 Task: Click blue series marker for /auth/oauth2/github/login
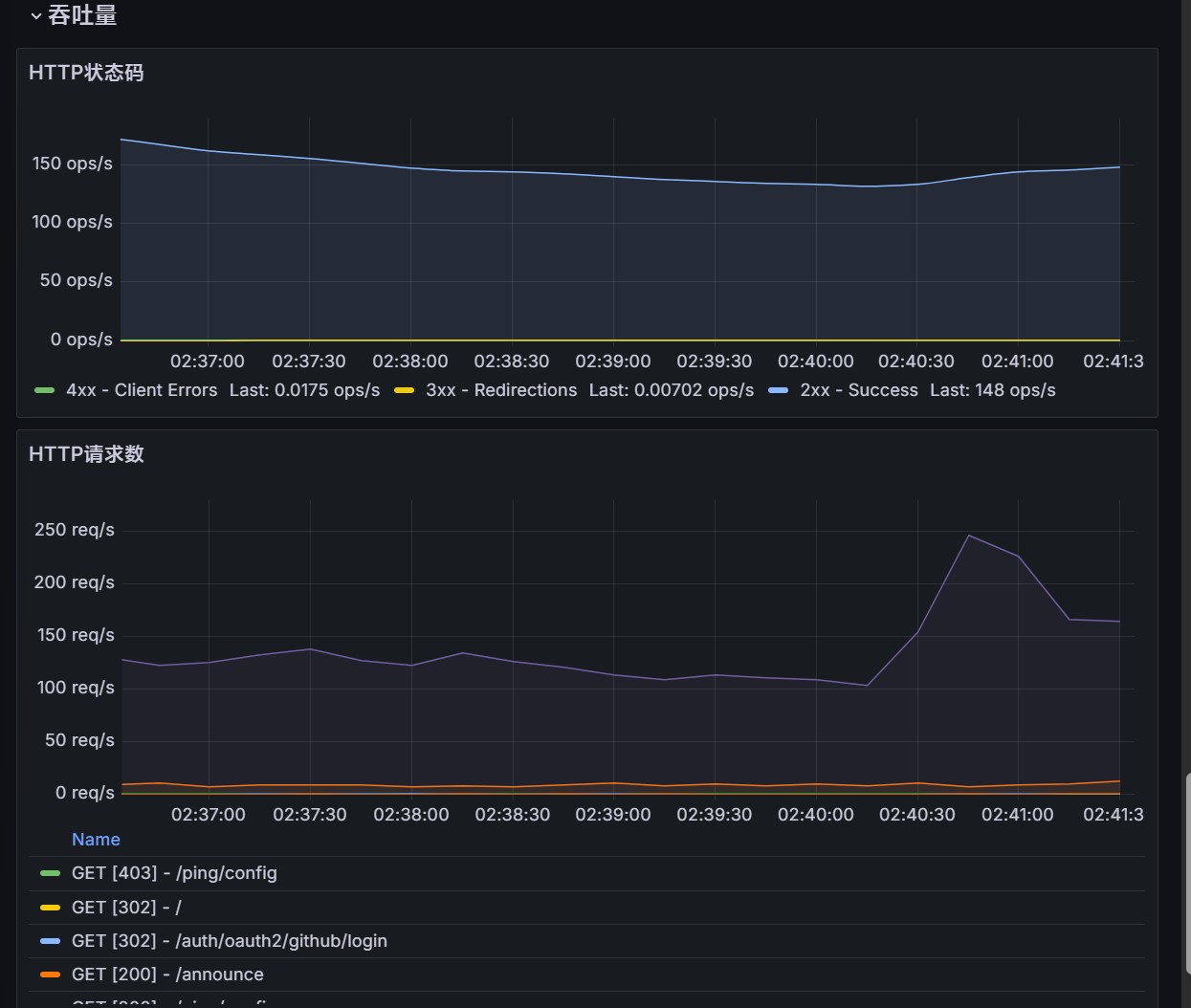click(50, 941)
